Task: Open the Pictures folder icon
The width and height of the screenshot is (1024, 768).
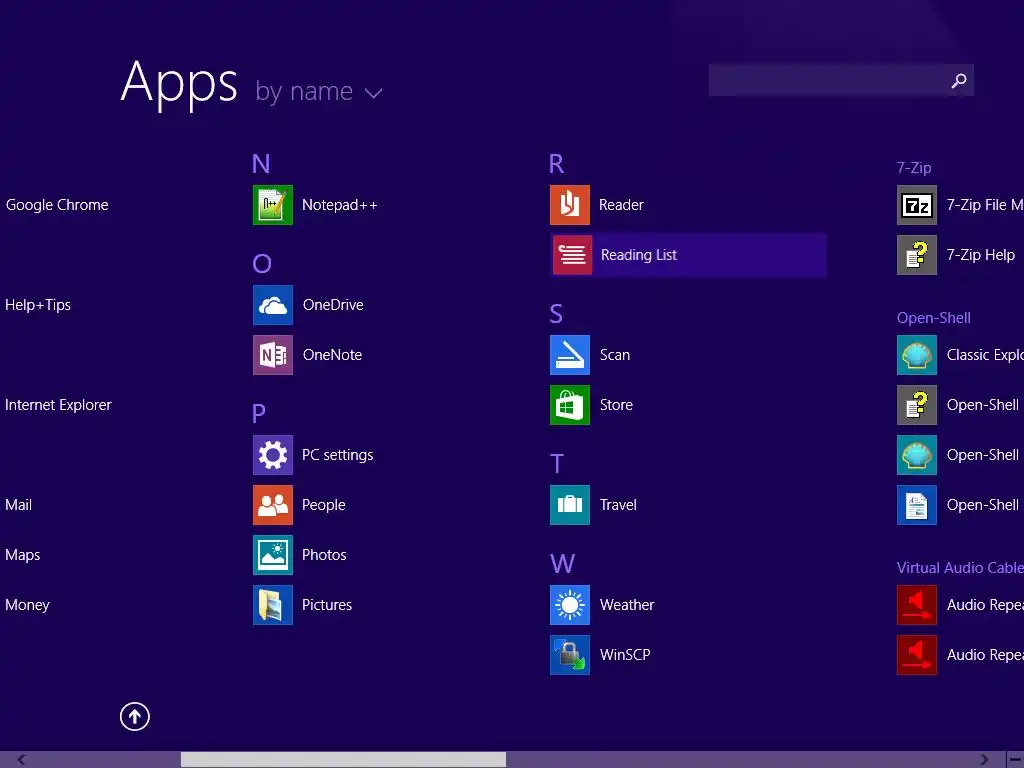Action: (273, 605)
